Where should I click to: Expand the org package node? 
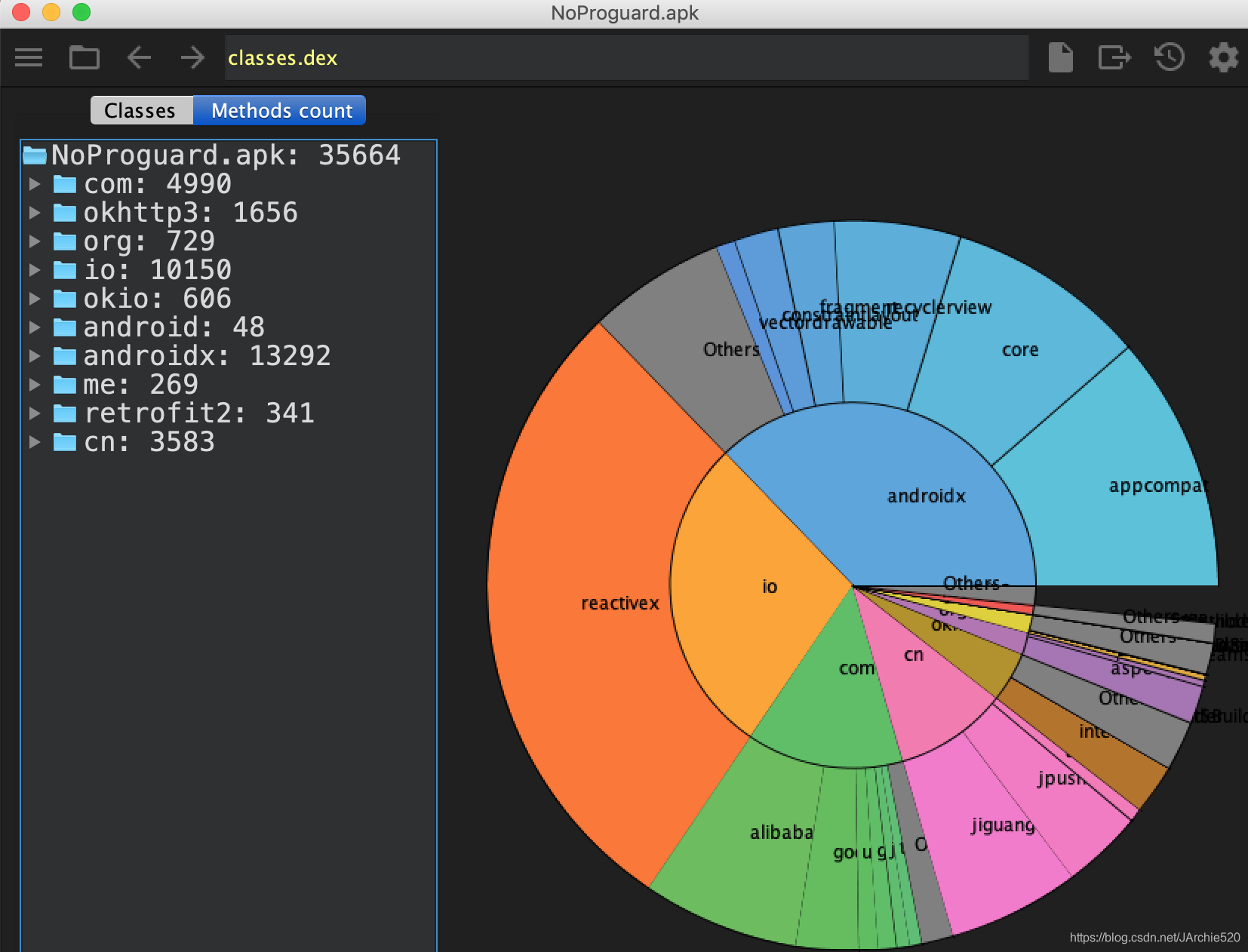pos(34,241)
